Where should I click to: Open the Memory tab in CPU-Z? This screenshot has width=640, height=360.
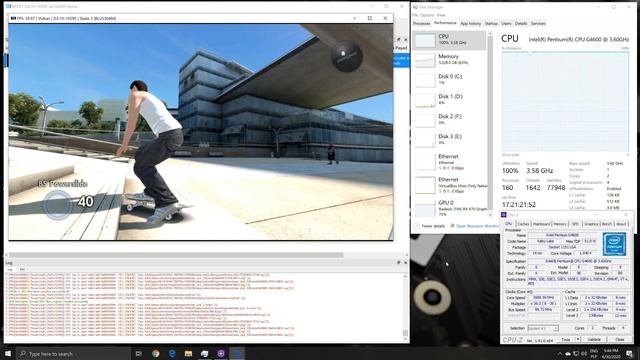pyautogui.click(x=560, y=224)
